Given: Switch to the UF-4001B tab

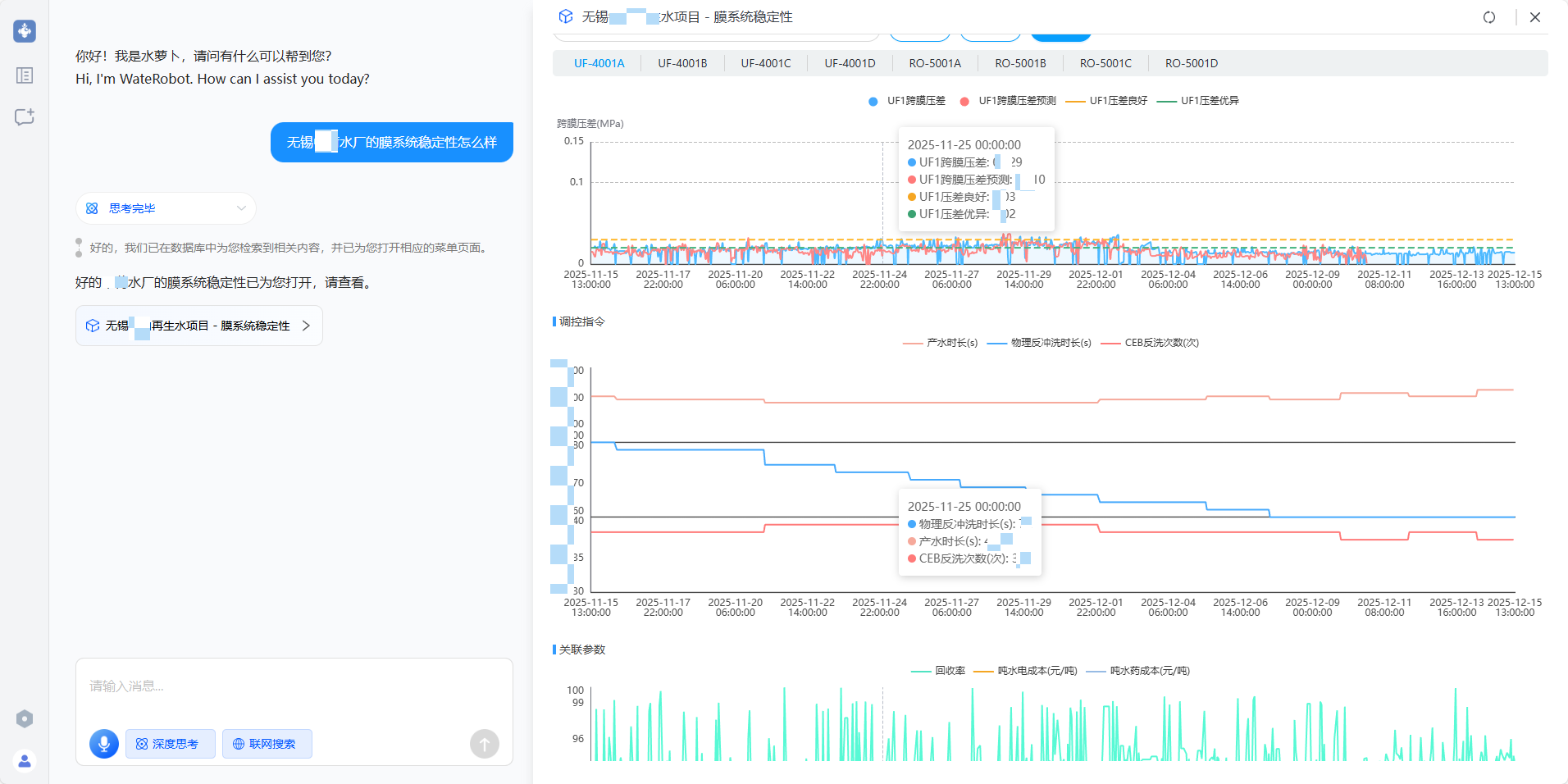Looking at the screenshot, I should (682, 63).
